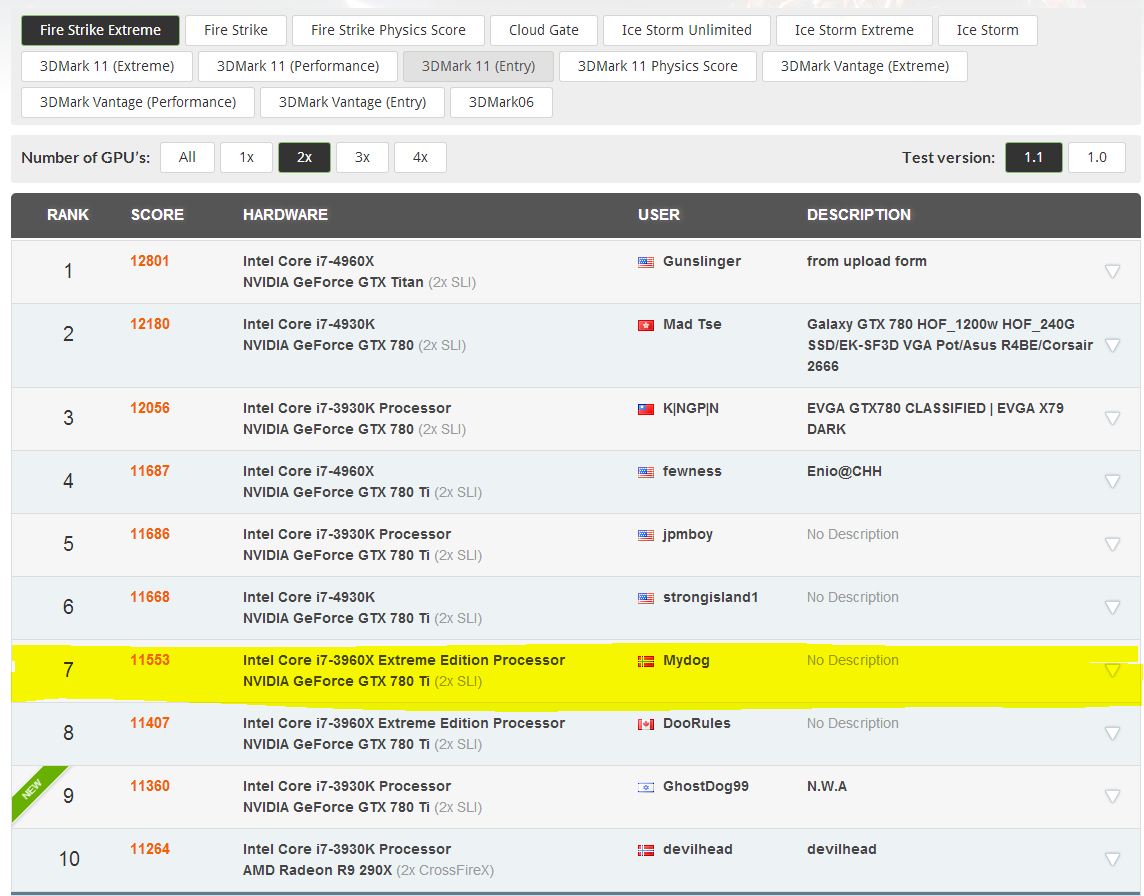
Task: Open the score 12801 result
Action: point(150,261)
